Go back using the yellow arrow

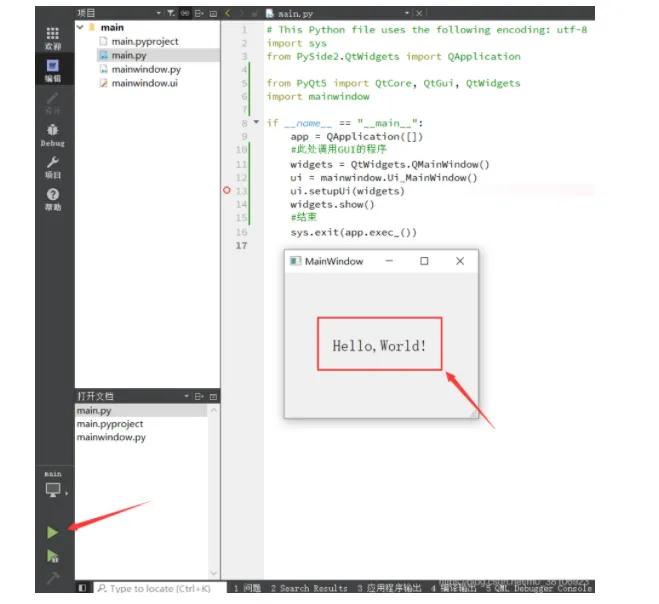coord(227,13)
